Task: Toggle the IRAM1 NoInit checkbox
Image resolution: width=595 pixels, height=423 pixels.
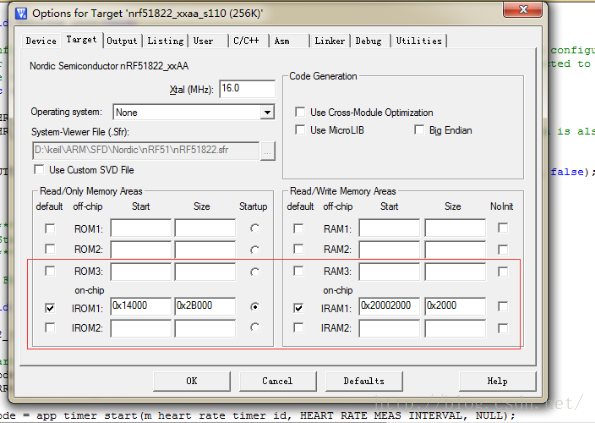Action: click(x=503, y=306)
